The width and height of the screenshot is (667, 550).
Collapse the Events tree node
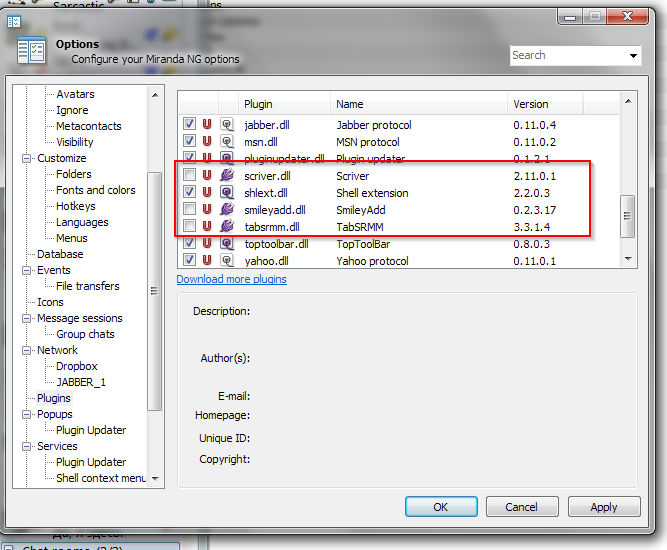(26, 270)
